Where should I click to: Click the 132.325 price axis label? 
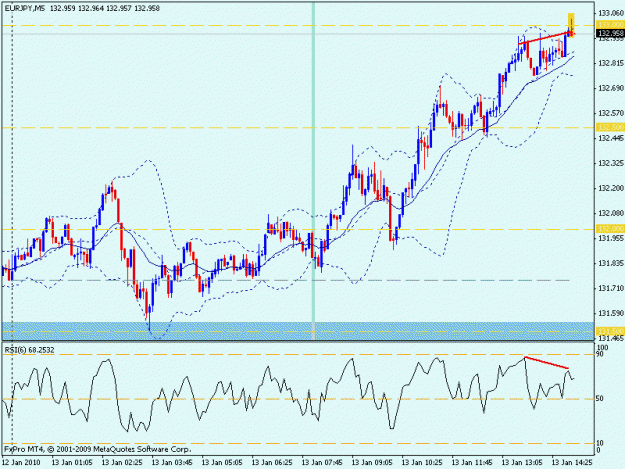(x=610, y=163)
